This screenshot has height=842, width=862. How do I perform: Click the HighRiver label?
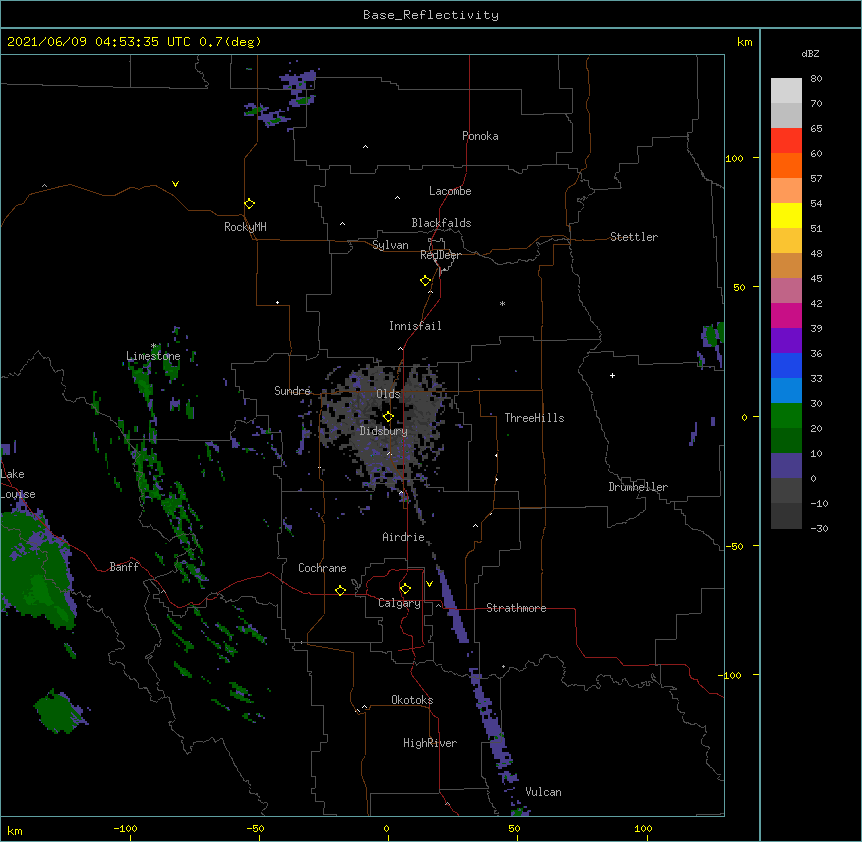click(x=430, y=743)
